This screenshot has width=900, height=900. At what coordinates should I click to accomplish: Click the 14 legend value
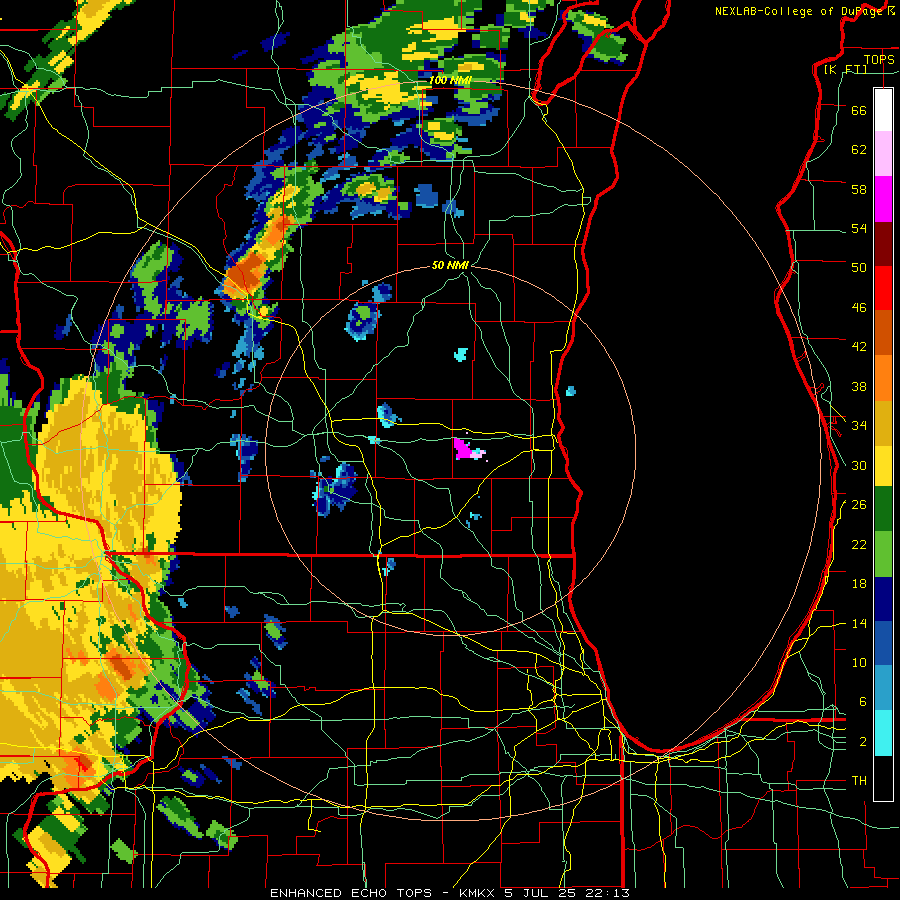(859, 623)
